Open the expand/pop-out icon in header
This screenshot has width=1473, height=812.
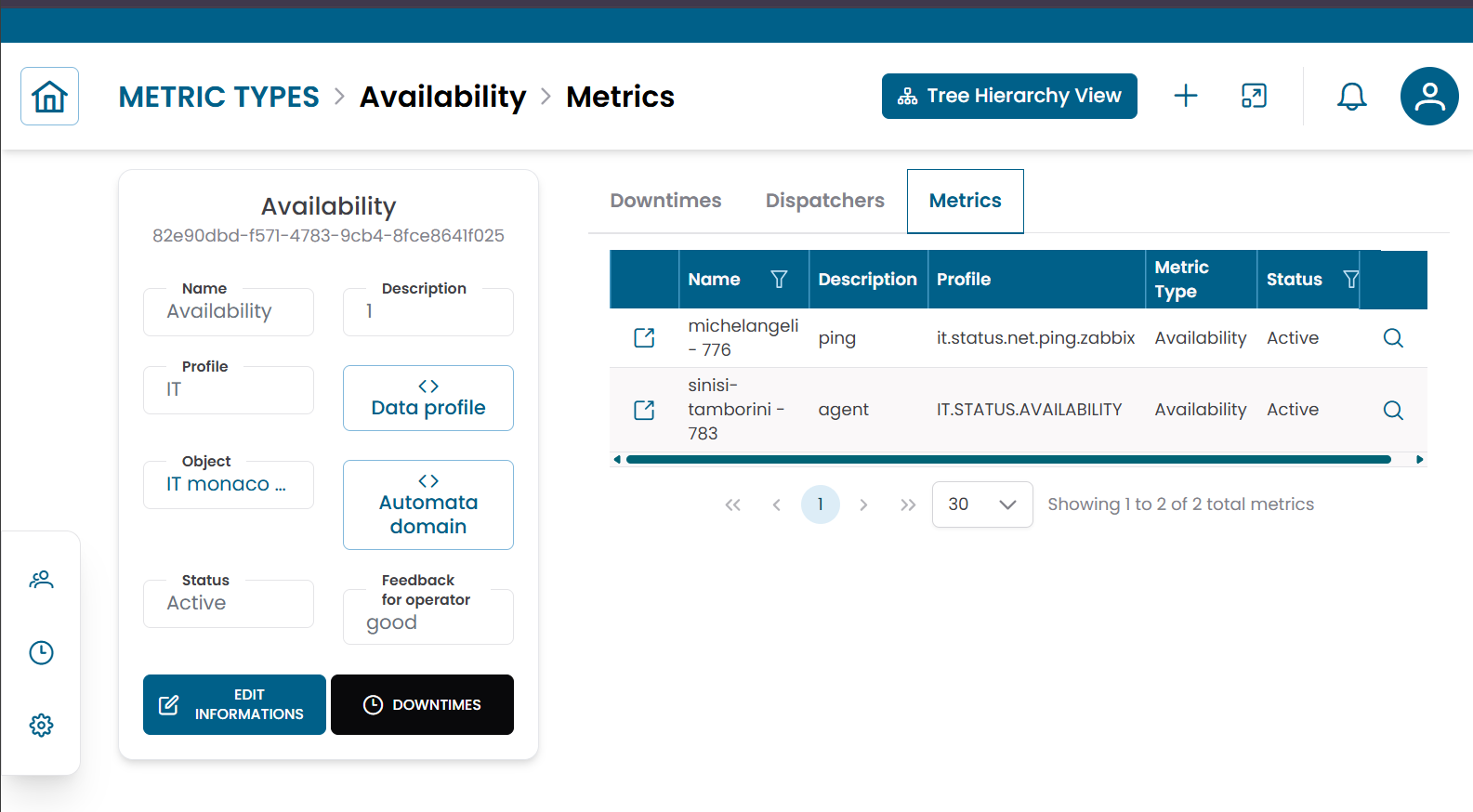(1254, 96)
